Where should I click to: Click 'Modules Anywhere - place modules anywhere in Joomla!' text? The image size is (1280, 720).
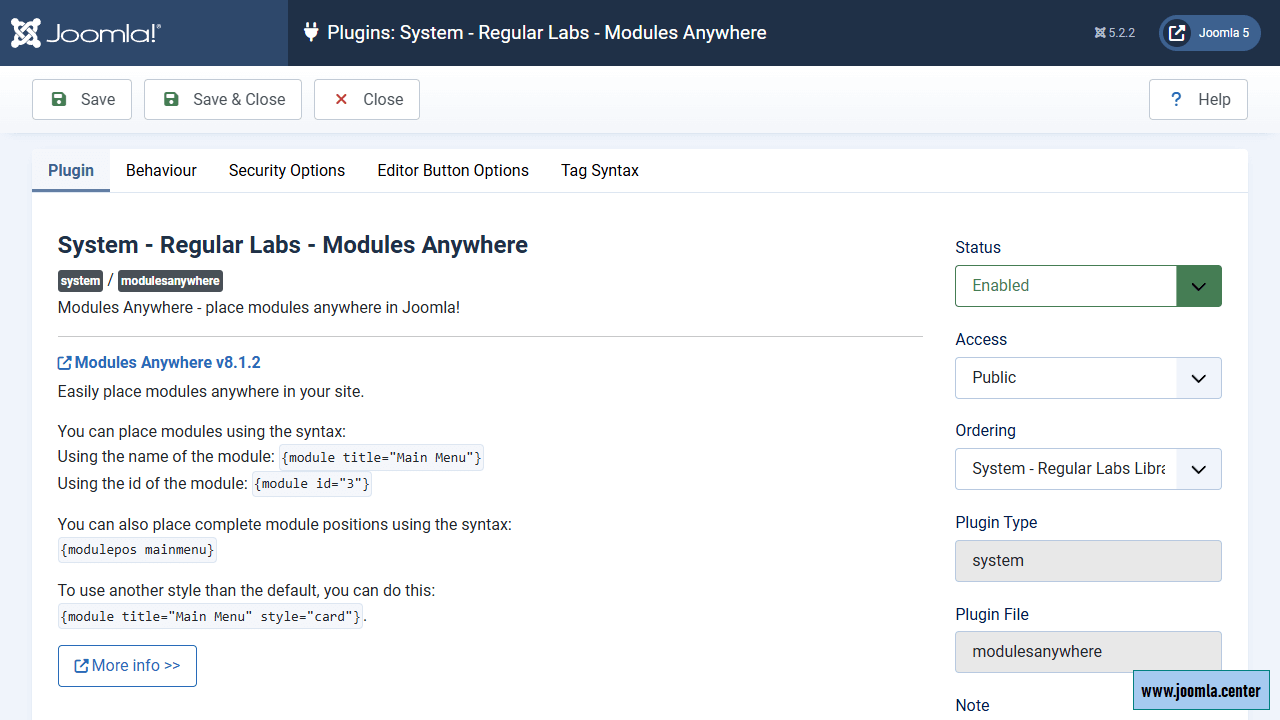coord(259,308)
